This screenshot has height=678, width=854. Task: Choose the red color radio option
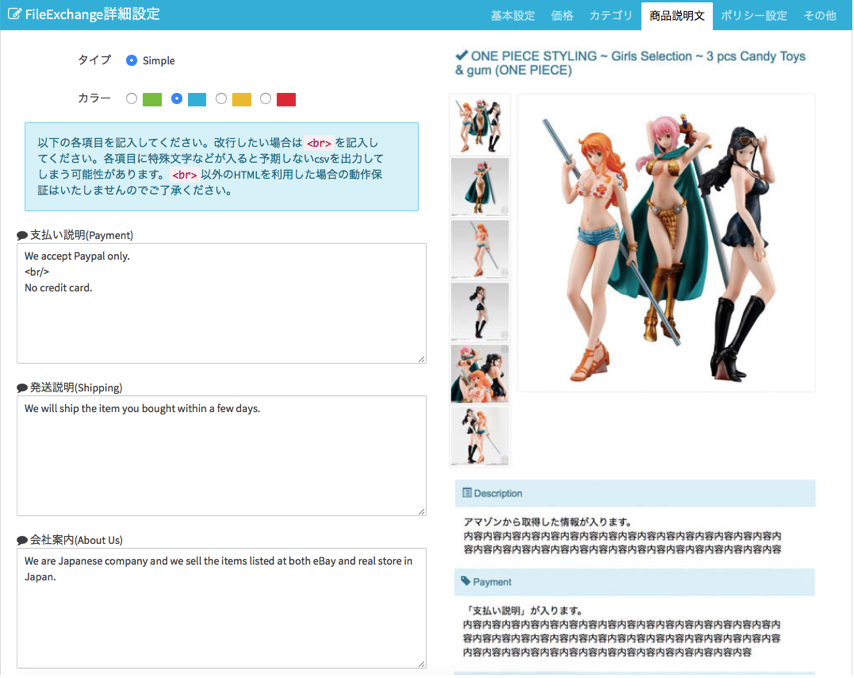265,99
